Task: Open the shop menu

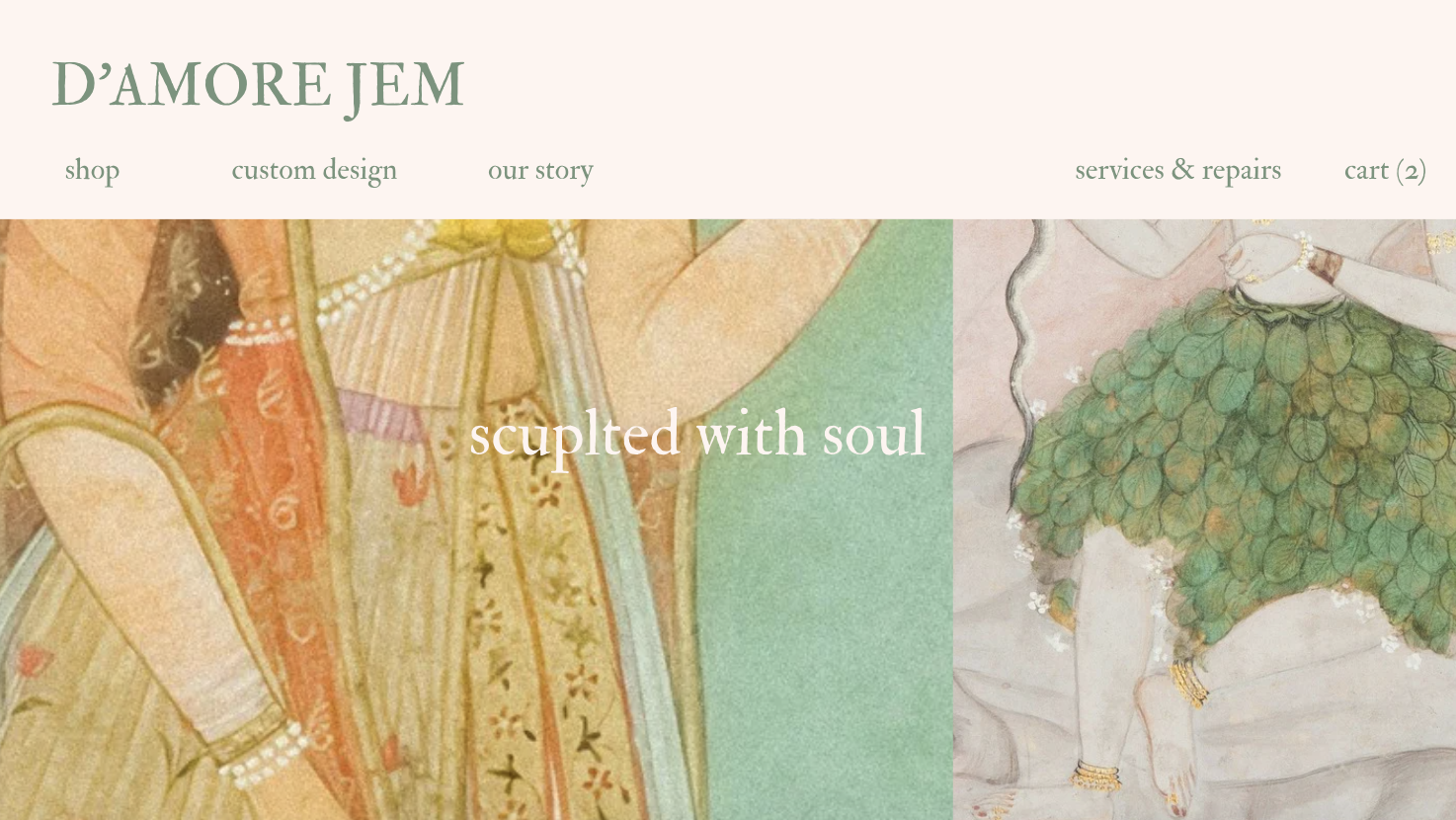Action: point(92,170)
